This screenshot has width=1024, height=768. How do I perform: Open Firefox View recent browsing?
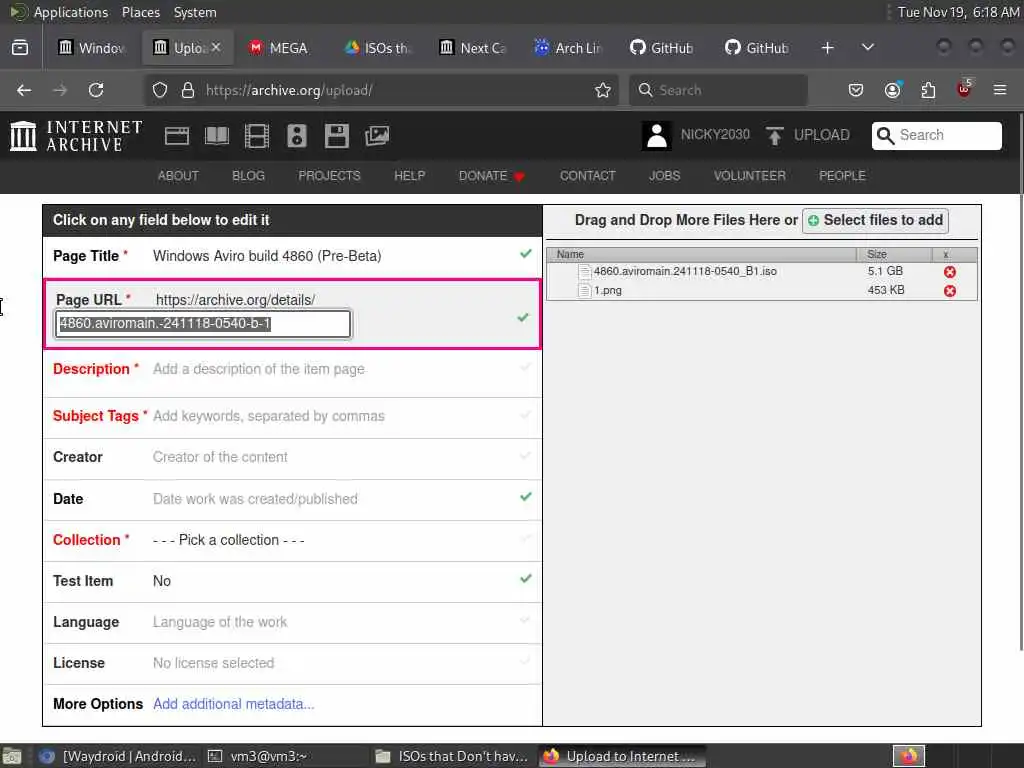click(20, 48)
